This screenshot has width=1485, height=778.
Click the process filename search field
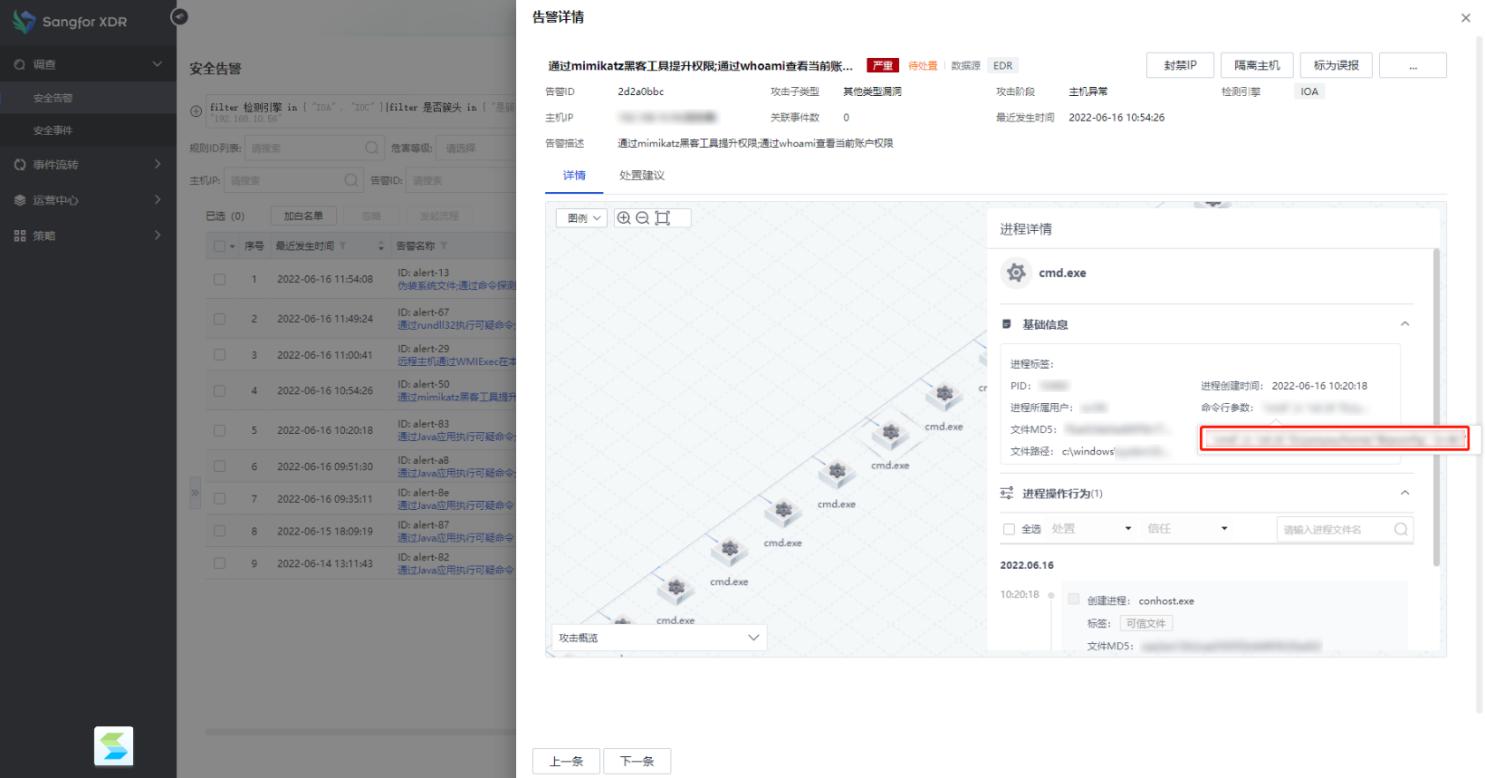click(x=1335, y=529)
